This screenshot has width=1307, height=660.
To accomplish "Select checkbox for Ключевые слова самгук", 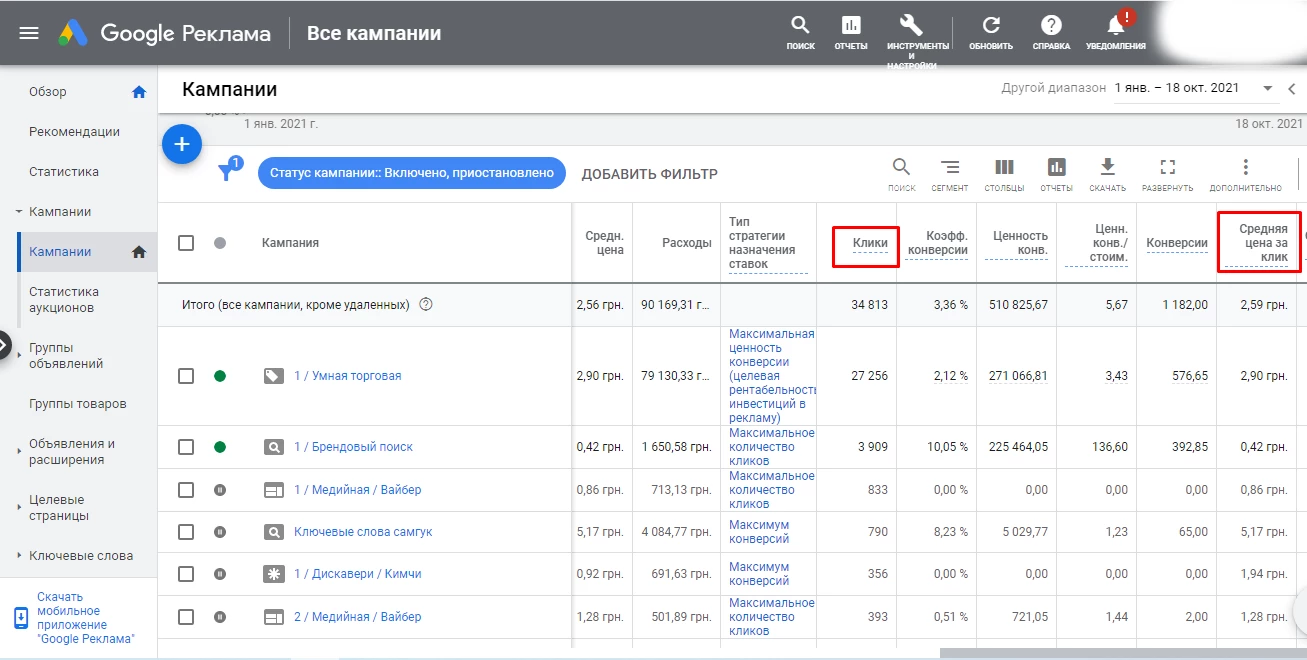I will [x=186, y=532].
